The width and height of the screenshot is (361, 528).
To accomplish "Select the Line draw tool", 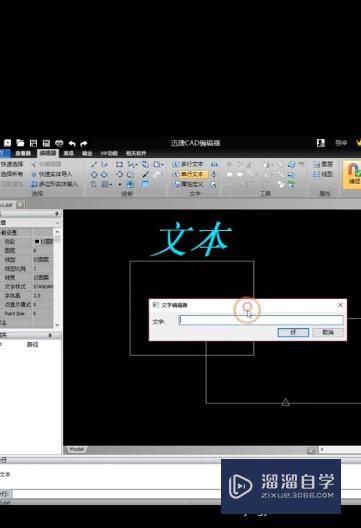I will 94,164.
